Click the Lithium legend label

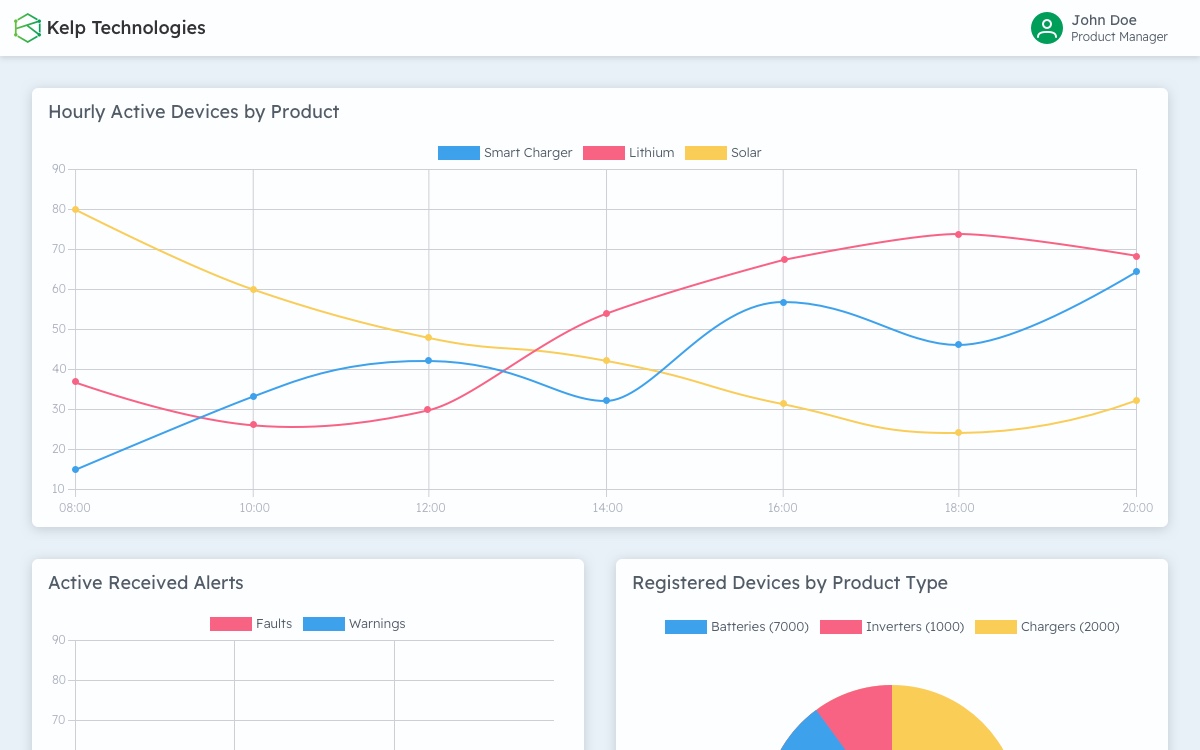click(652, 153)
